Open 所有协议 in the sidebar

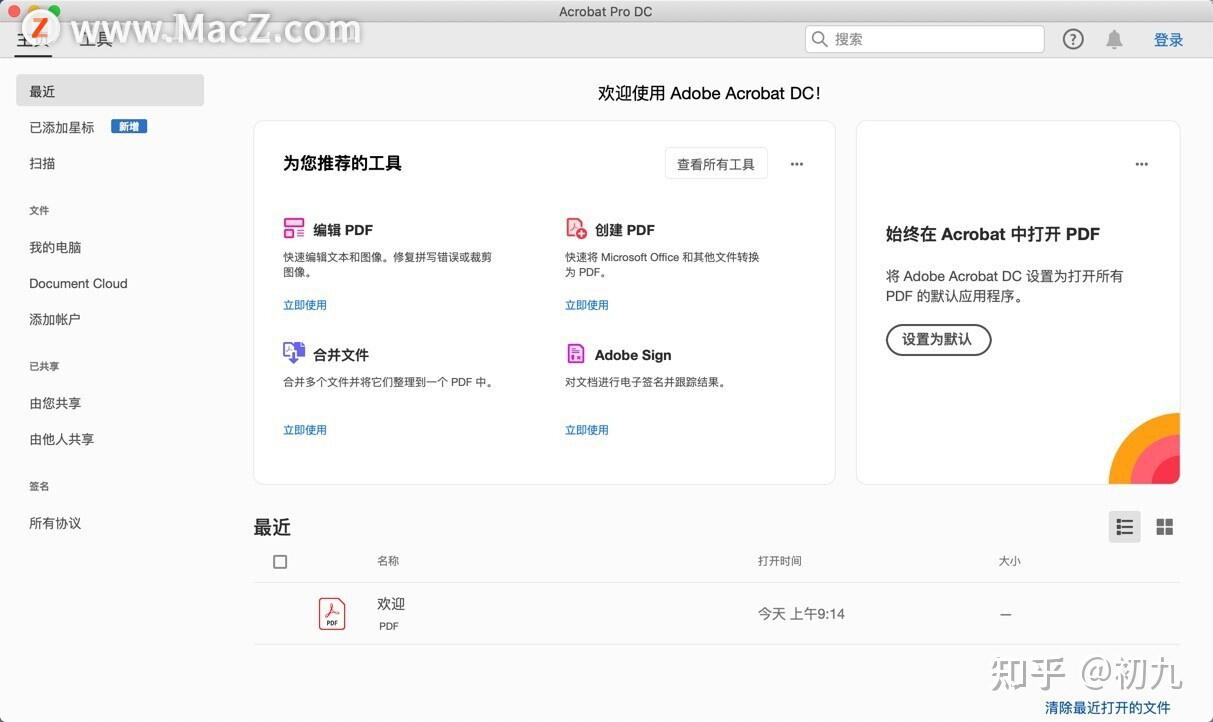coord(55,523)
